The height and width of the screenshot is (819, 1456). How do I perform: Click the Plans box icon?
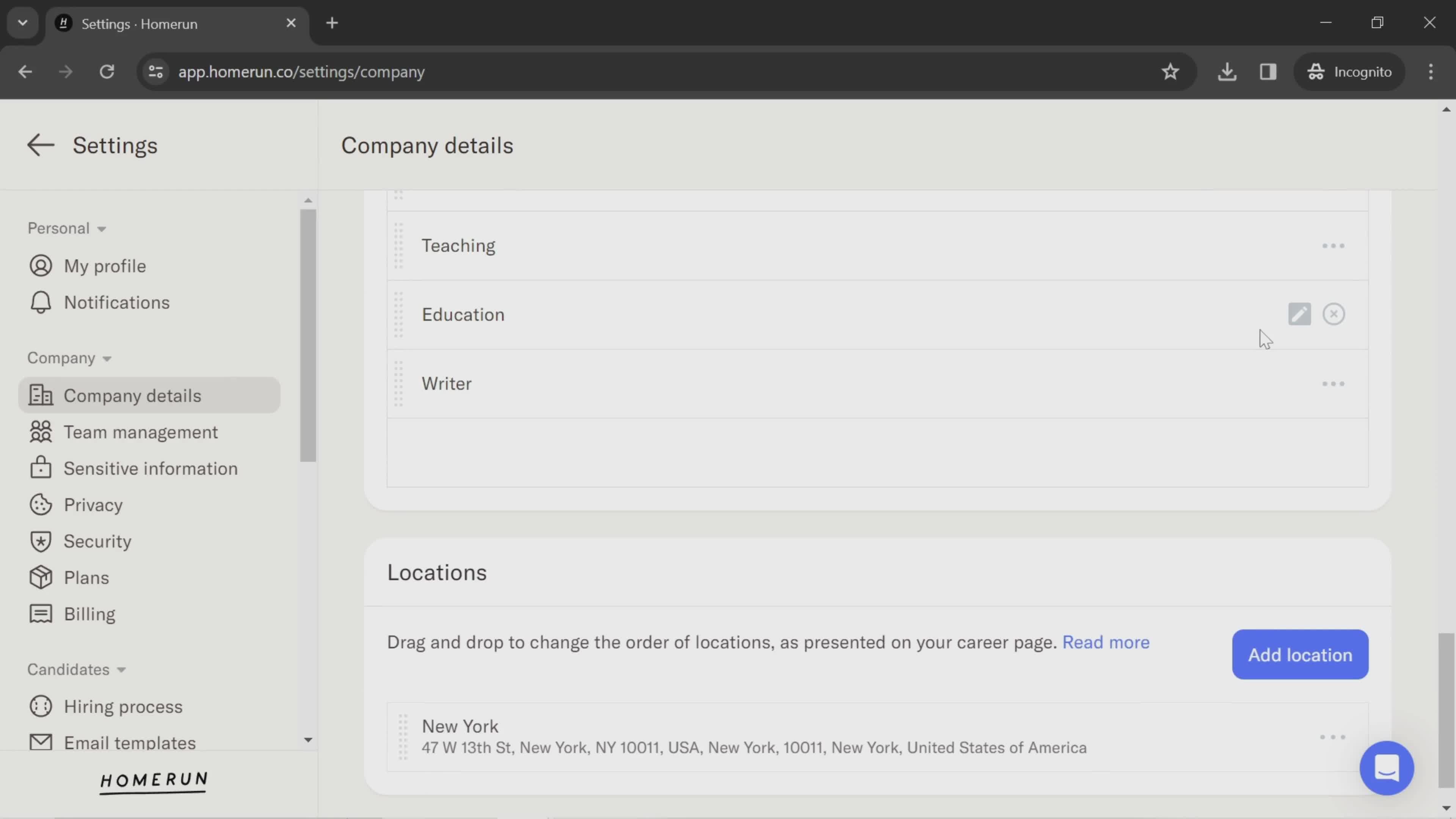point(41,577)
